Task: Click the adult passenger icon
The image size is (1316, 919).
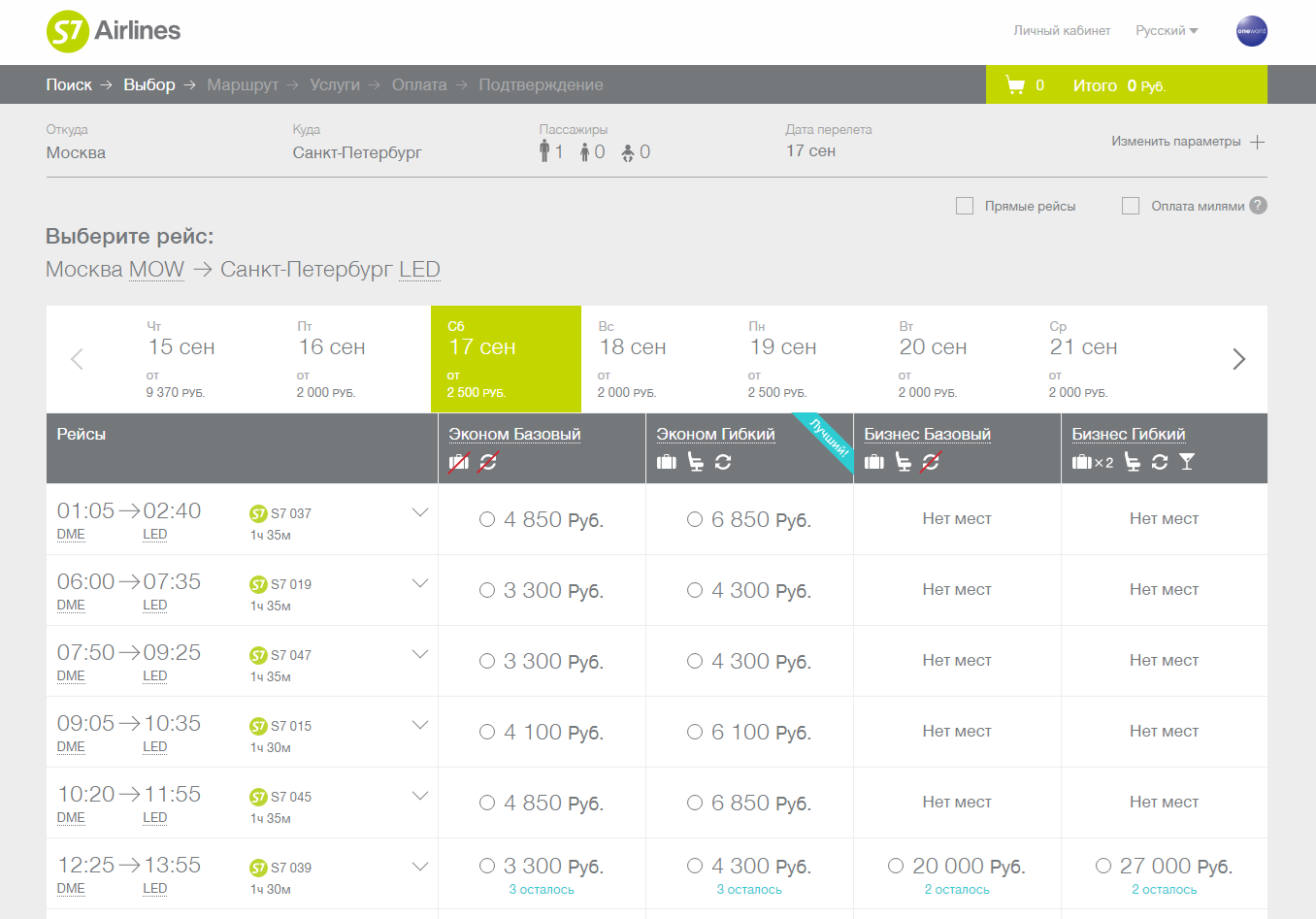Action: coord(544,150)
